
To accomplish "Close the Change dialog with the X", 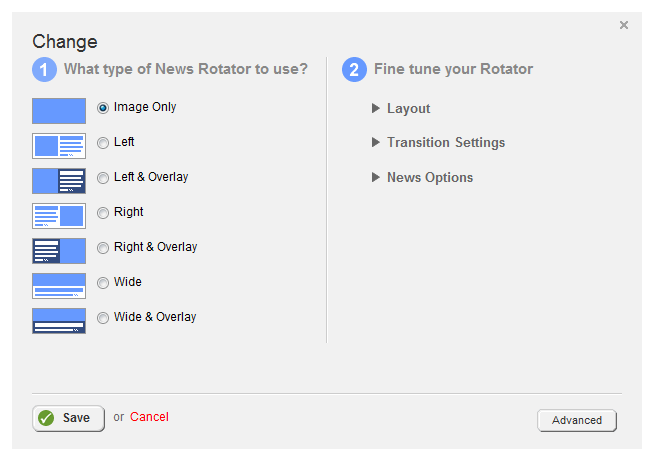I will [624, 25].
